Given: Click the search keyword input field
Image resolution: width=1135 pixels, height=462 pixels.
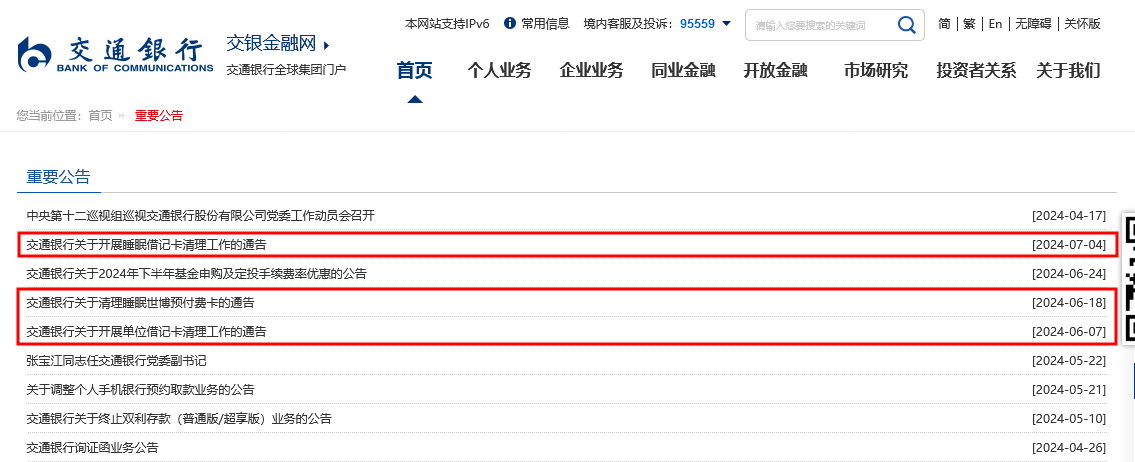Looking at the screenshot, I should [820, 25].
